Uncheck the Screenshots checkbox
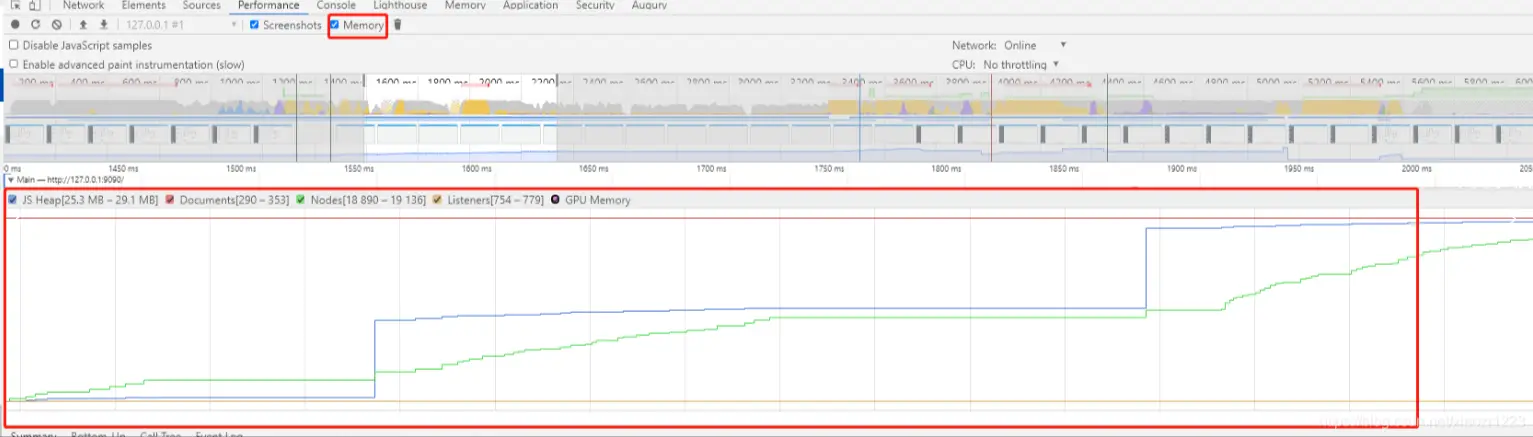 (254, 25)
